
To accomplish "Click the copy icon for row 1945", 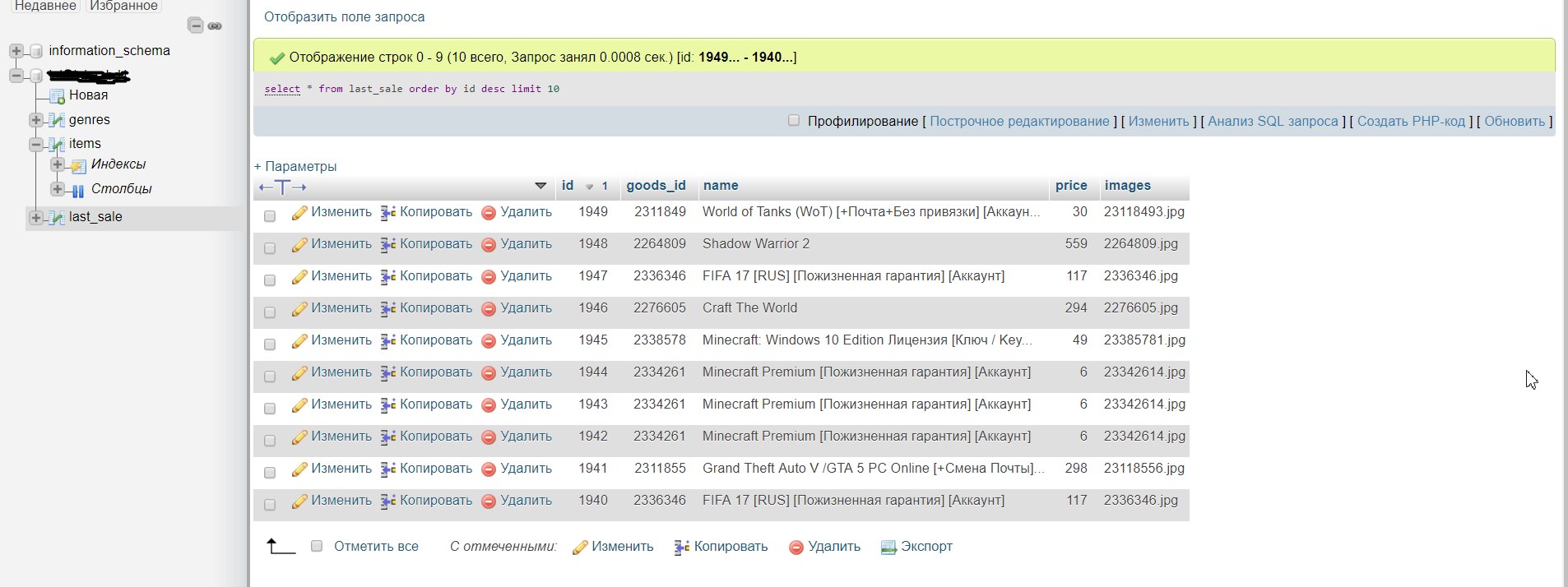I will tap(388, 341).
